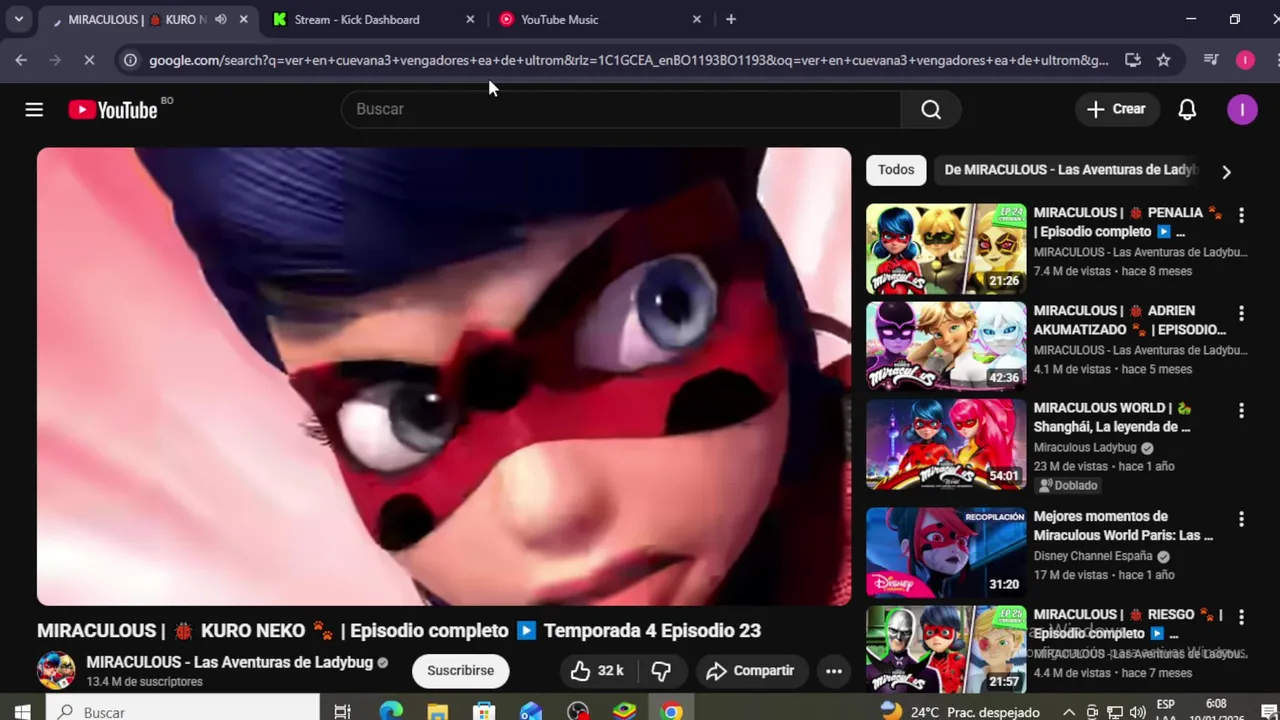Select the Todos filter chip
Viewport: 1280px width, 720px height.
pos(896,170)
